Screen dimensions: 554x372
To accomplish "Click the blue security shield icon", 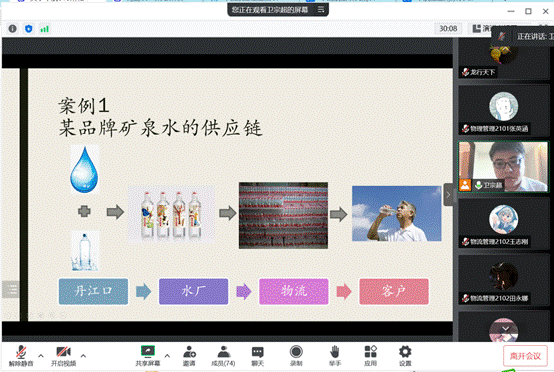I will point(29,29).
